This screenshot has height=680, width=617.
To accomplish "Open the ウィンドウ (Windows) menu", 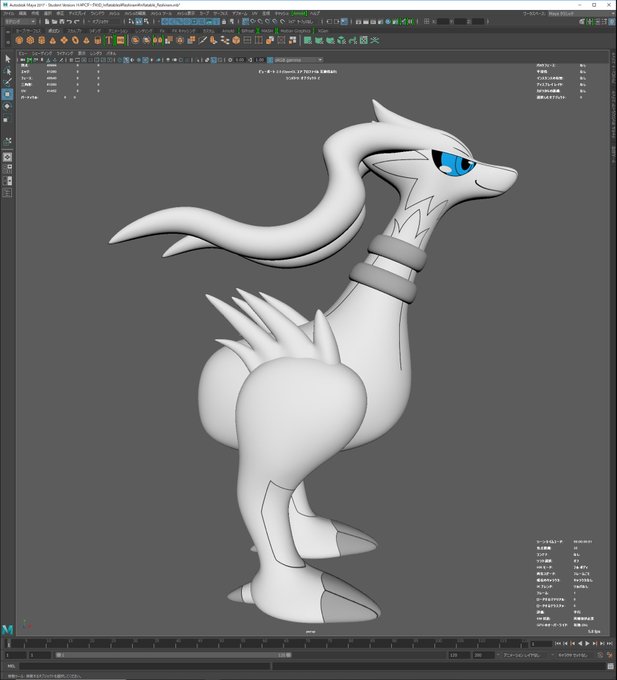I will tap(98, 13).
